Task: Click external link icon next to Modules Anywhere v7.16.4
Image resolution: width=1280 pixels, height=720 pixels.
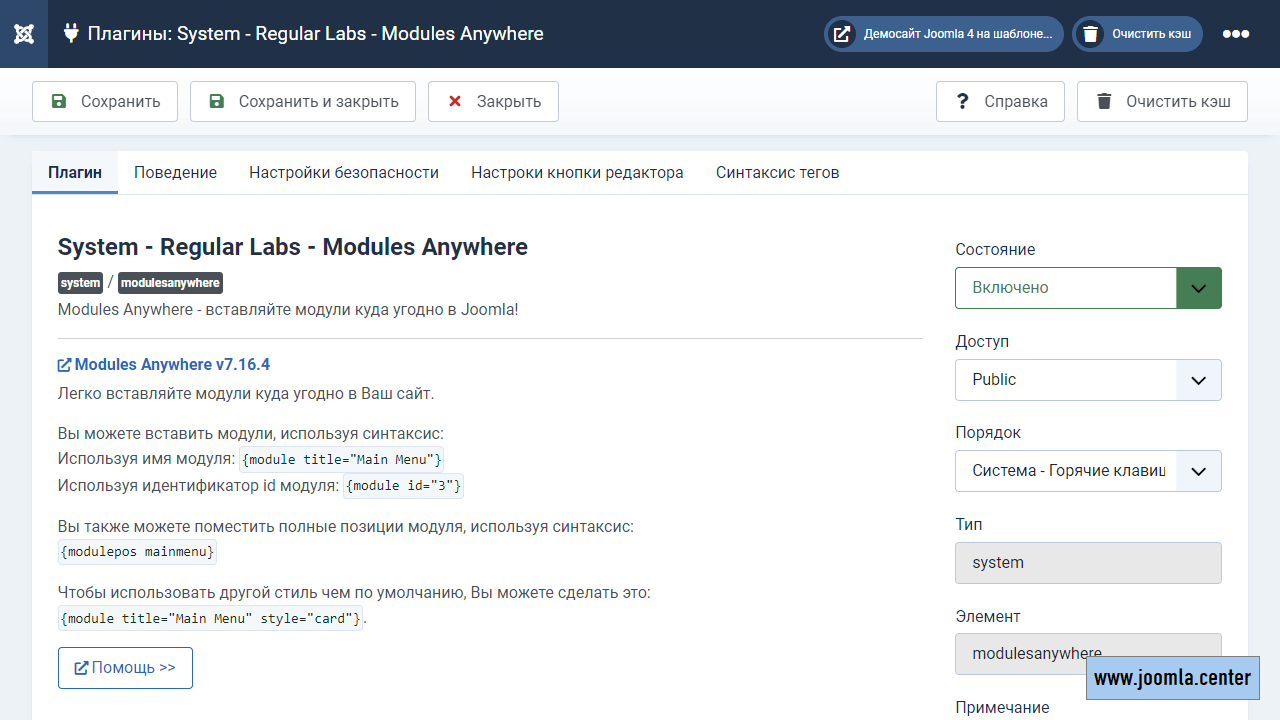Action: point(63,364)
